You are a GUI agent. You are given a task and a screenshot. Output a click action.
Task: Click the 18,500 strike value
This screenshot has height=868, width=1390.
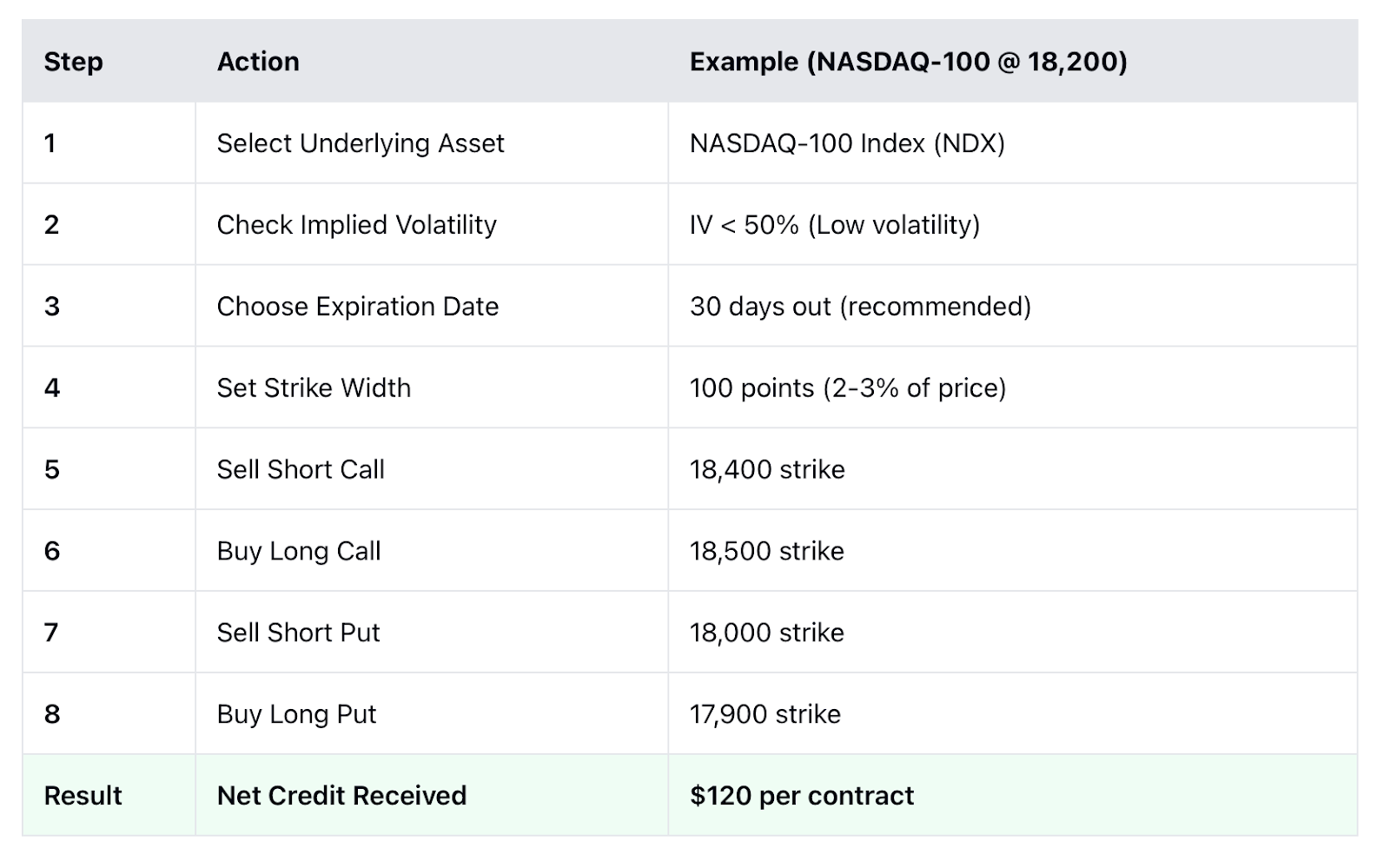click(x=767, y=551)
